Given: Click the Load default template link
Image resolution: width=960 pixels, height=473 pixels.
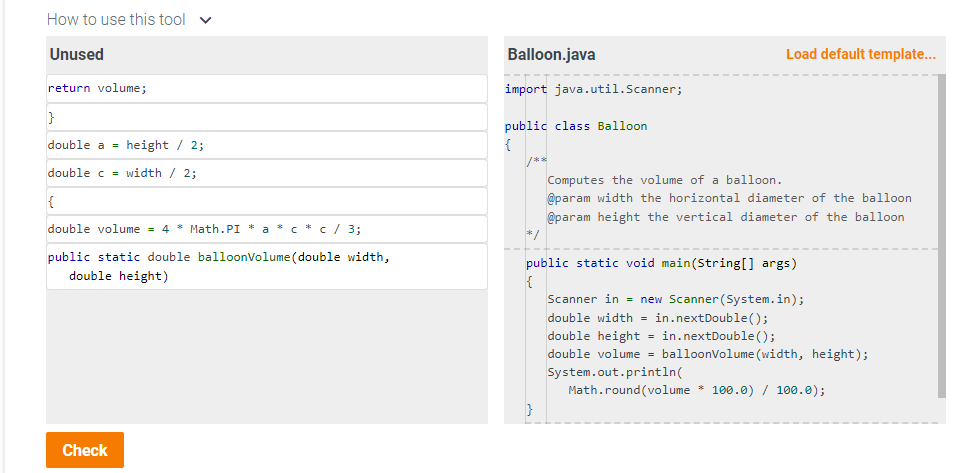Looking at the screenshot, I should point(861,54).
